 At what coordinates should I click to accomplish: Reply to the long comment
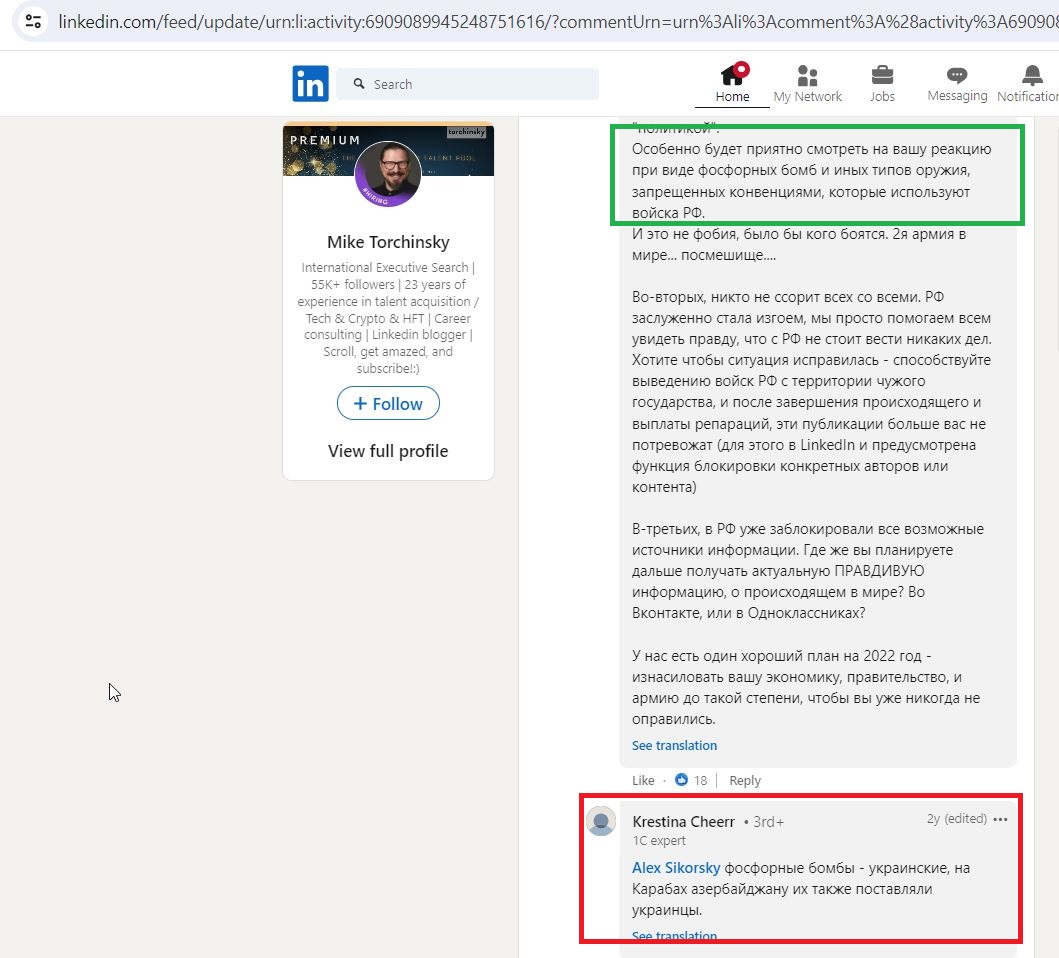coord(745,780)
